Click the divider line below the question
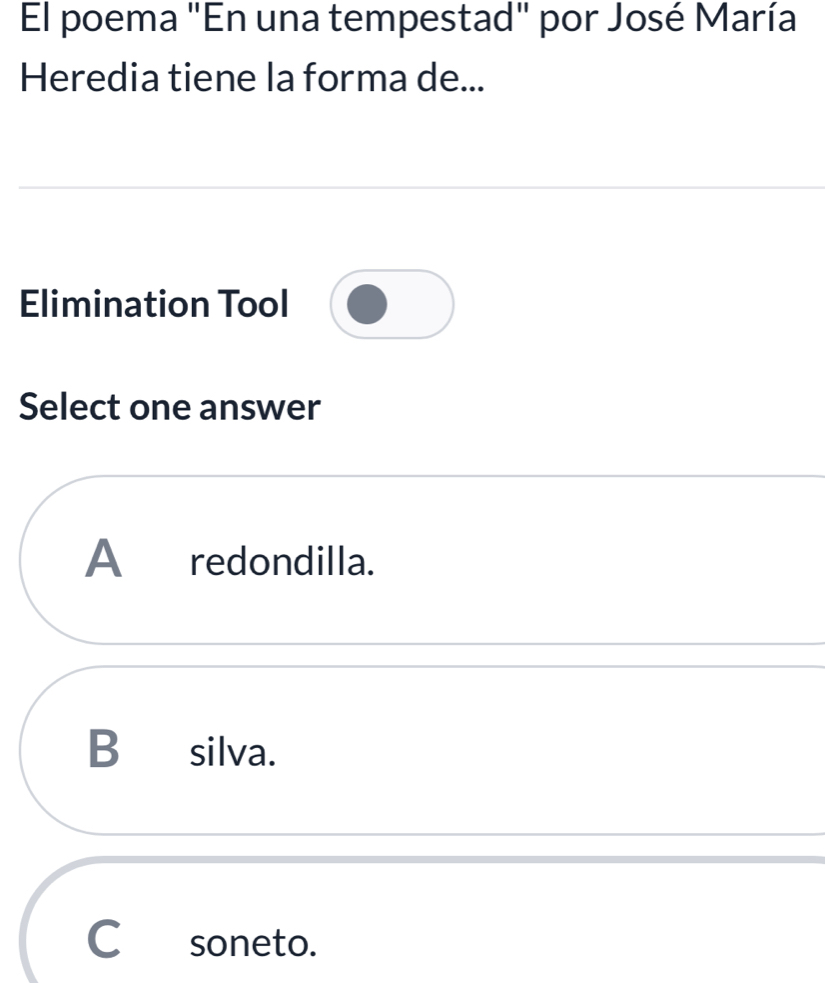Image resolution: width=825 pixels, height=983 pixels. 422,187
